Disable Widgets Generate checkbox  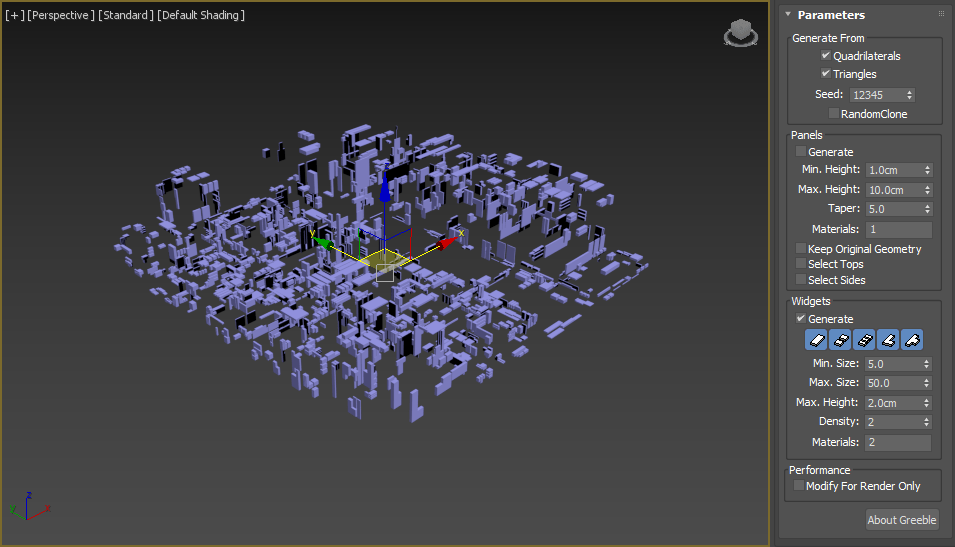point(801,319)
